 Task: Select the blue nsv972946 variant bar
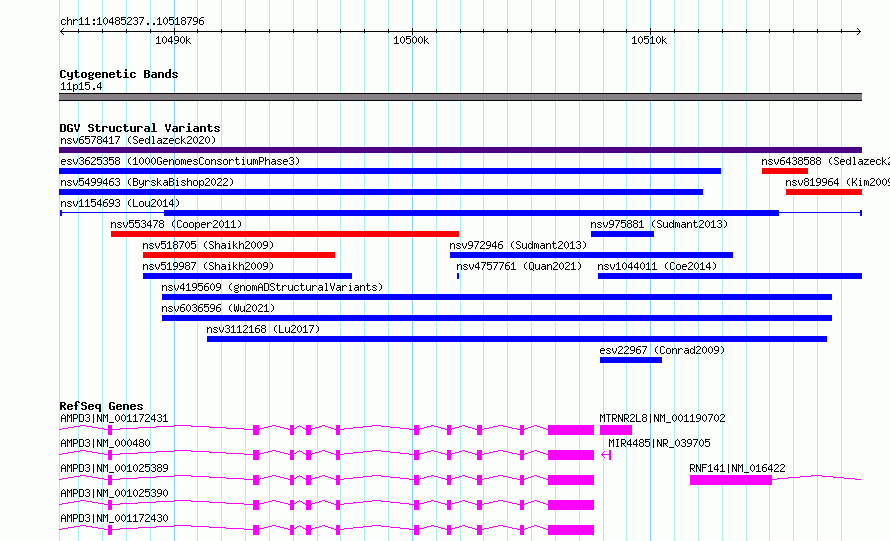click(591, 255)
